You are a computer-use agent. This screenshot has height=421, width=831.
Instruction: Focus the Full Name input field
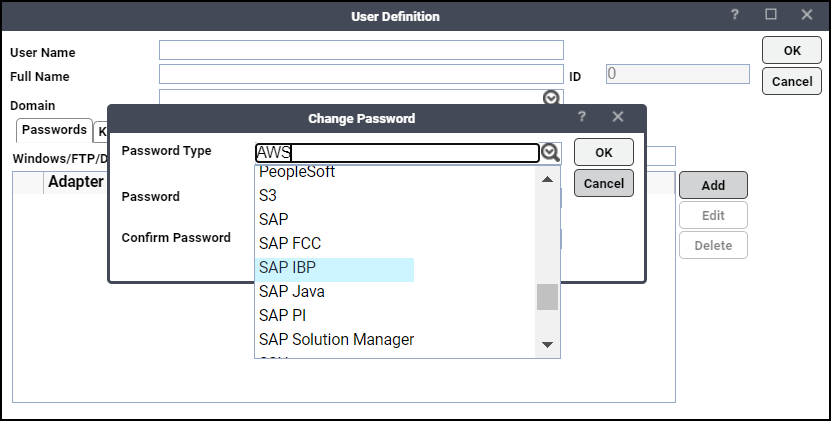pos(361,74)
